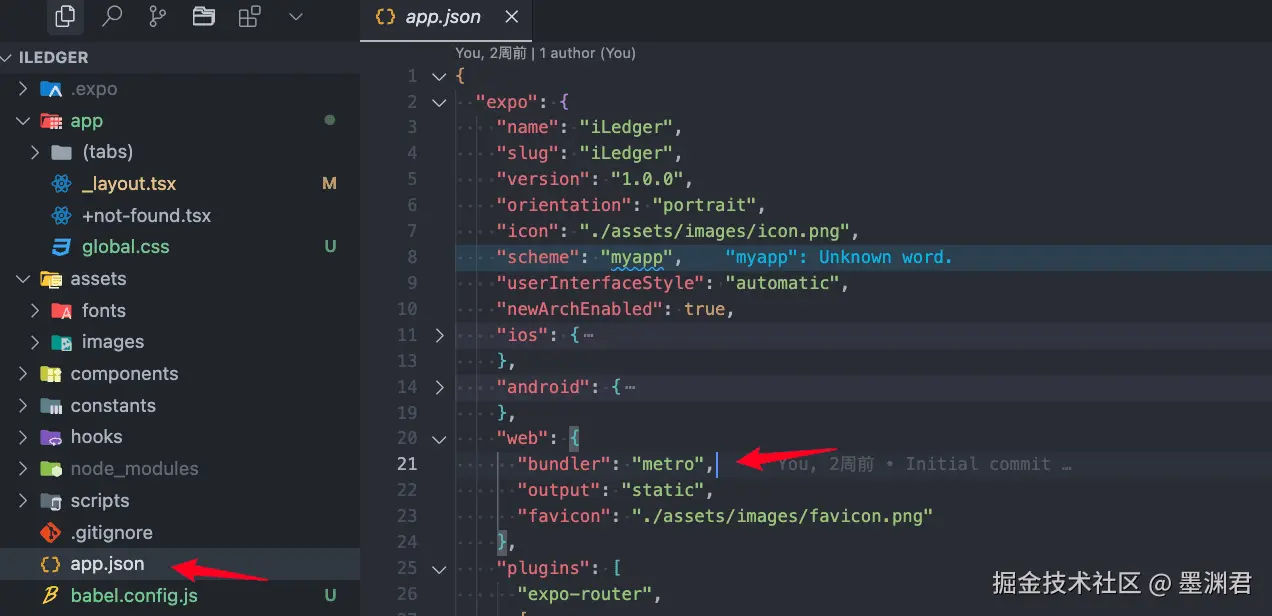Click the "static" output value

pyautogui.click(x=662, y=490)
